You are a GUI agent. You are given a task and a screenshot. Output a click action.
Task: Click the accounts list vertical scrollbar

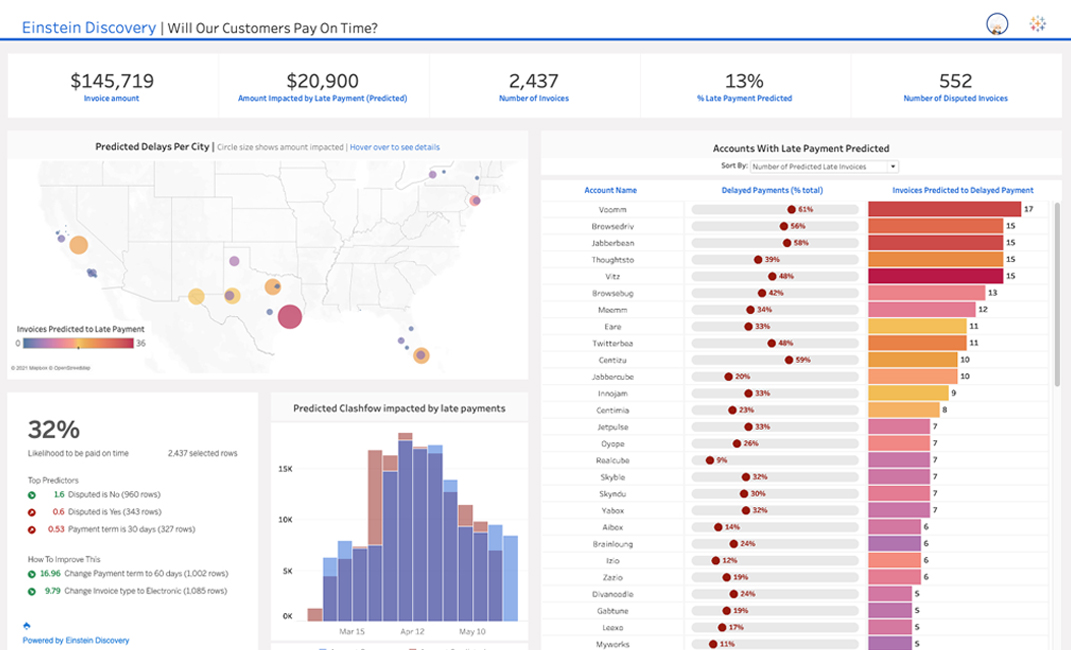(1056, 260)
